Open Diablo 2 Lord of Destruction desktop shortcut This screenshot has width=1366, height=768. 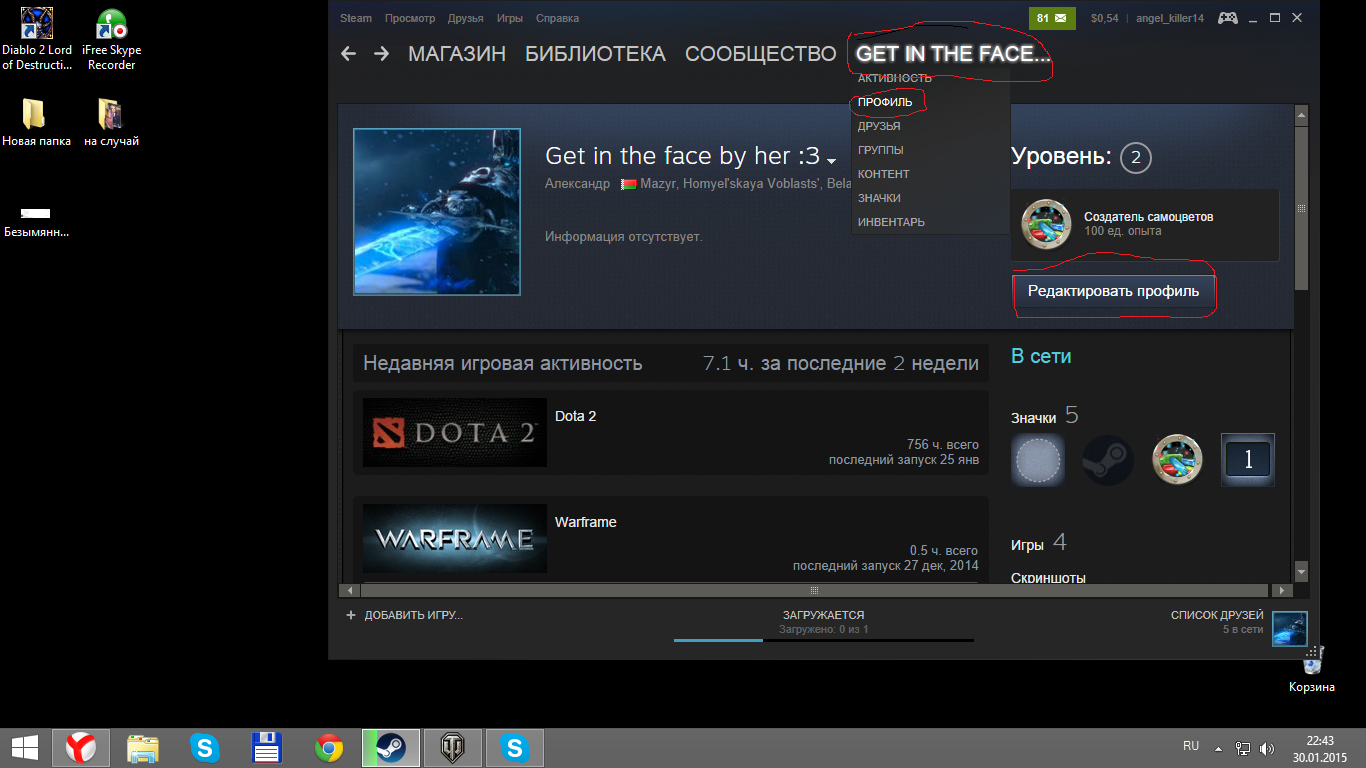tap(37, 40)
